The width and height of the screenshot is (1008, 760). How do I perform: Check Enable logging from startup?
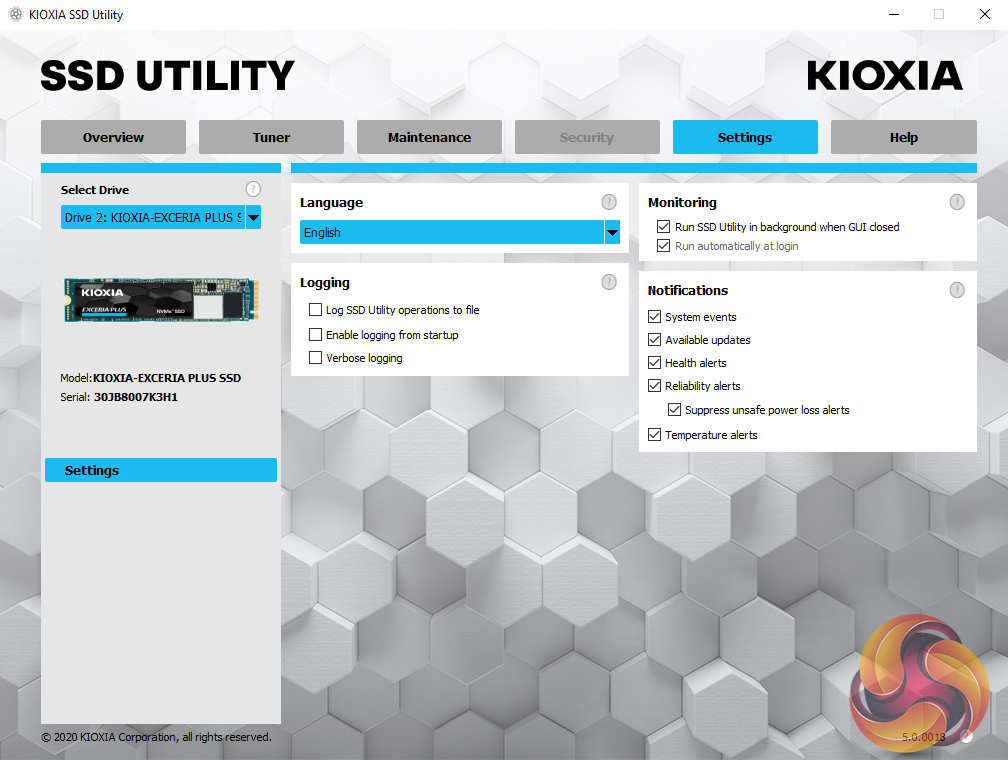coord(315,334)
